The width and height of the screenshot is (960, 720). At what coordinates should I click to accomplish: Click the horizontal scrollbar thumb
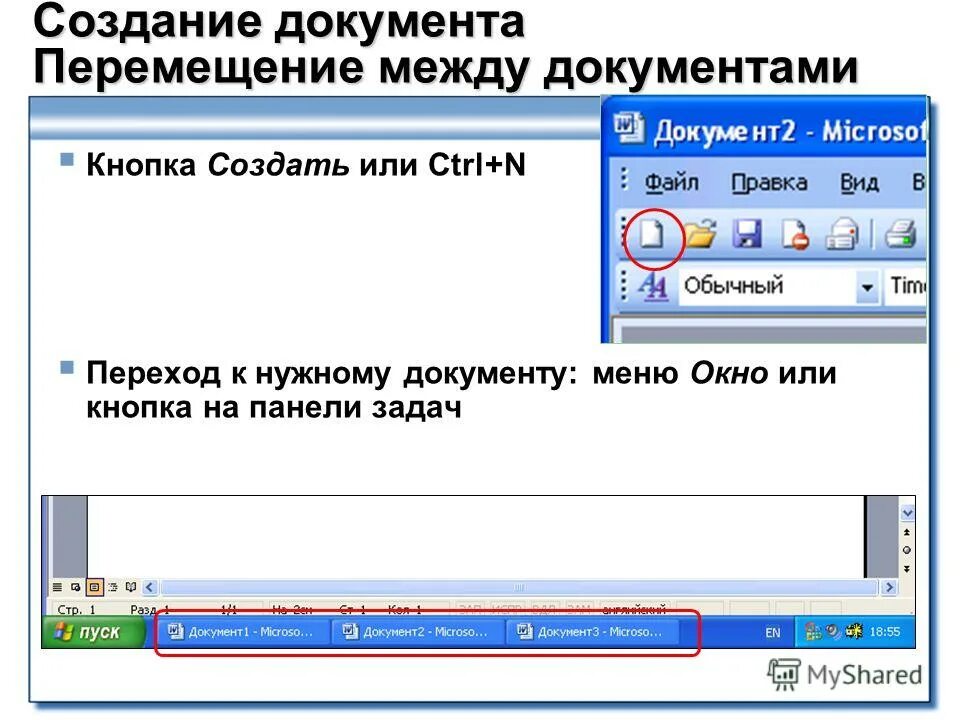(x=519, y=588)
